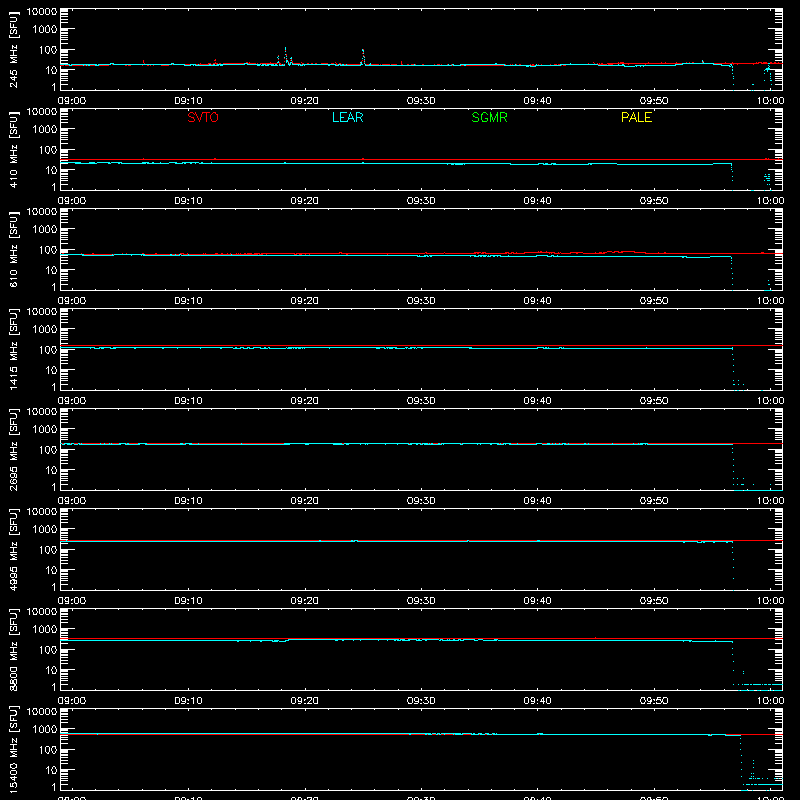Click the 10000 y-axis value of the 15400 MHz panel

tap(42, 712)
